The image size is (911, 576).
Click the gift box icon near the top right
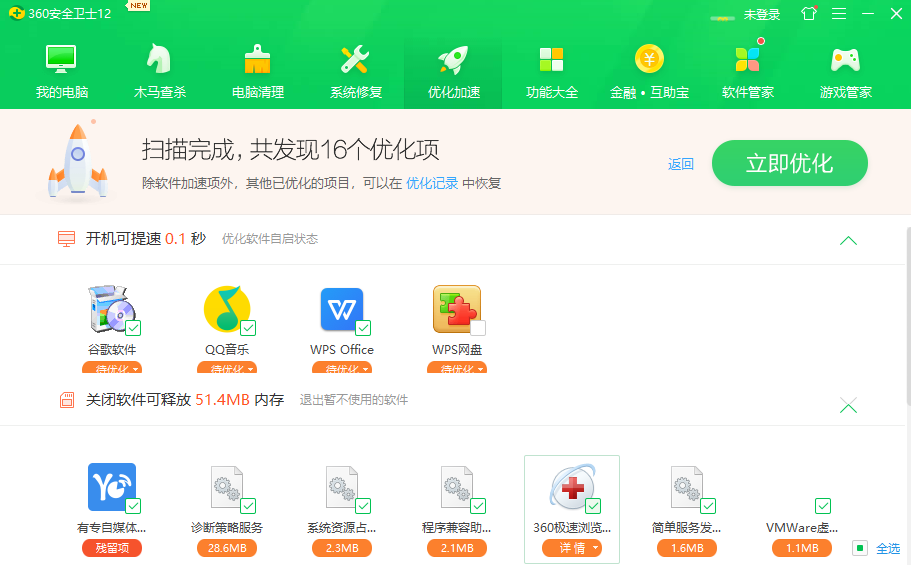(808, 14)
